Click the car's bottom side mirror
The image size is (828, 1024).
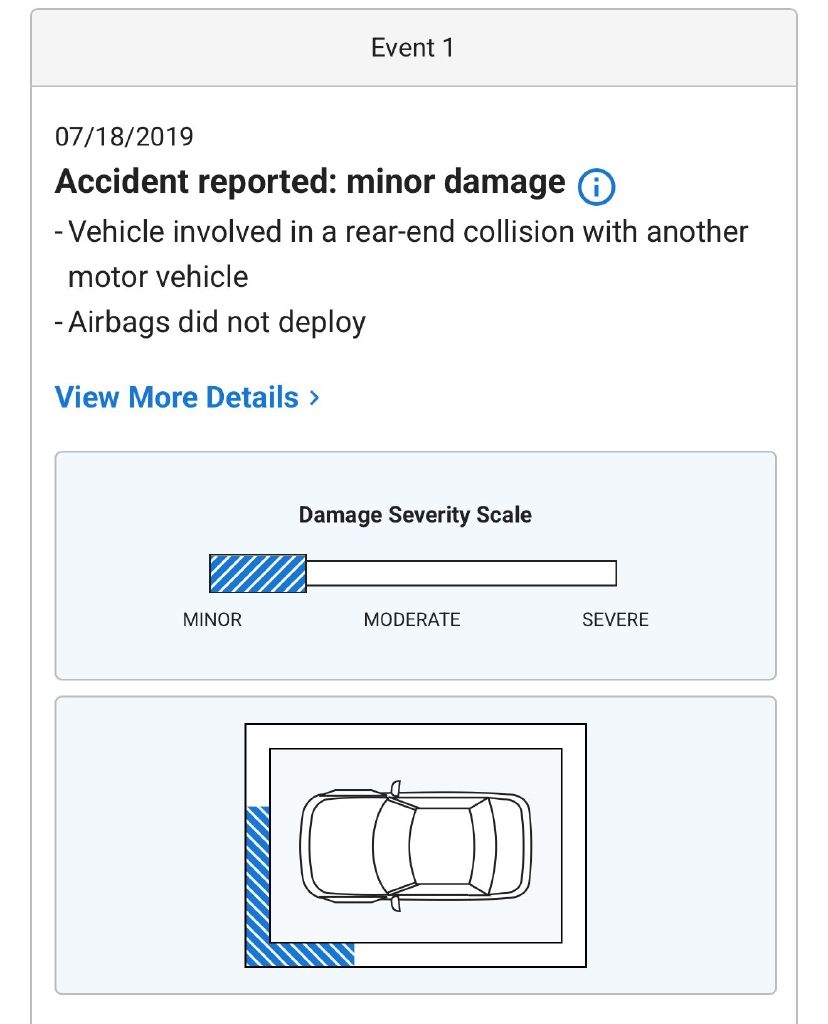(x=396, y=902)
